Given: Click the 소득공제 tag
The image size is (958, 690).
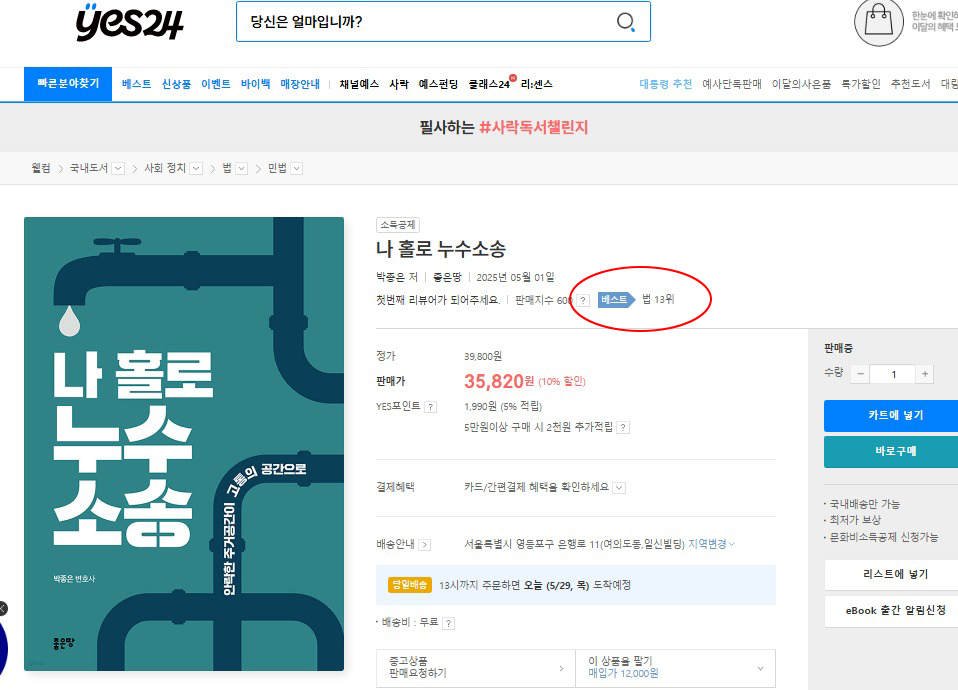Looking at the screenshot, I should click(398, 225).
